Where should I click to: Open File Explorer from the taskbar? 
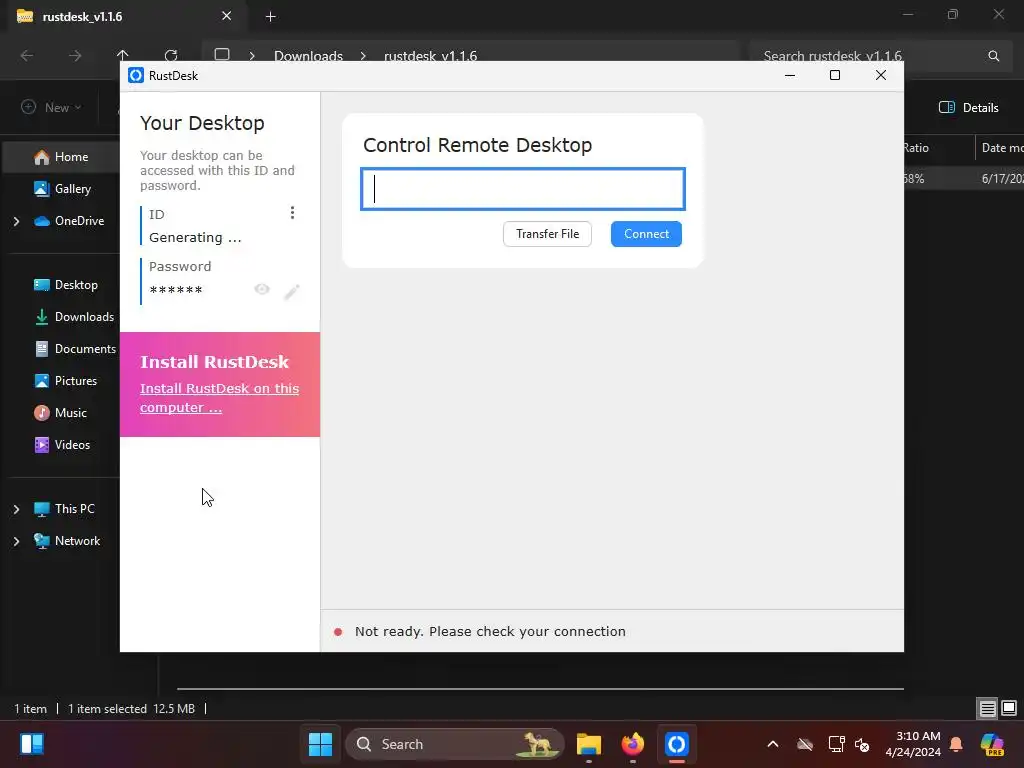[x=588, y=744]
